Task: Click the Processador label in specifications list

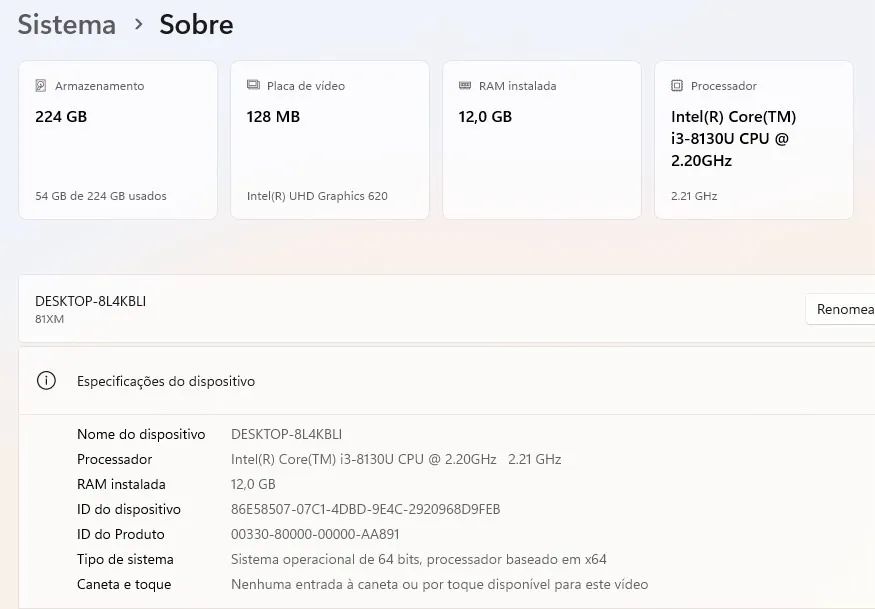Action: (114, 459)
